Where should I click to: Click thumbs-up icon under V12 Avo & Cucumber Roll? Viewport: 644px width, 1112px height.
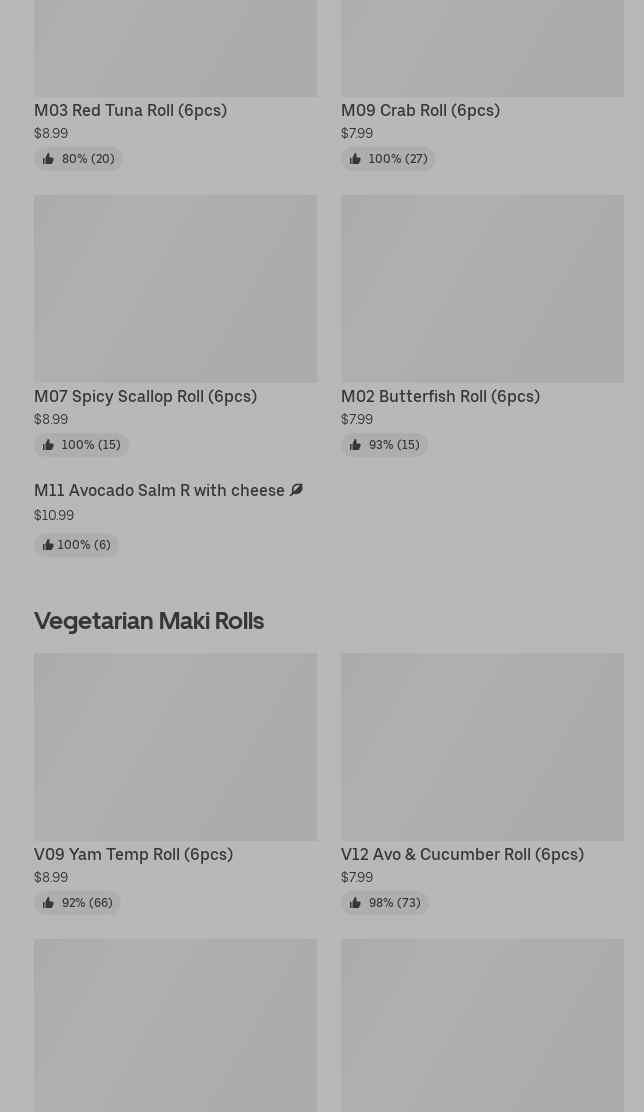[x=355, y=903]
